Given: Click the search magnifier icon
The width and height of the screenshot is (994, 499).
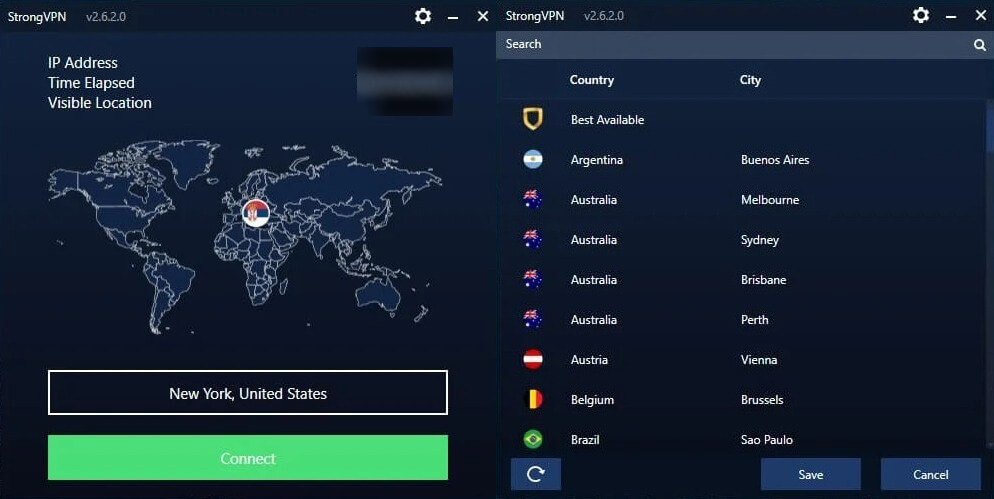Looking at the screenshot, I should (x=979, y=45).
